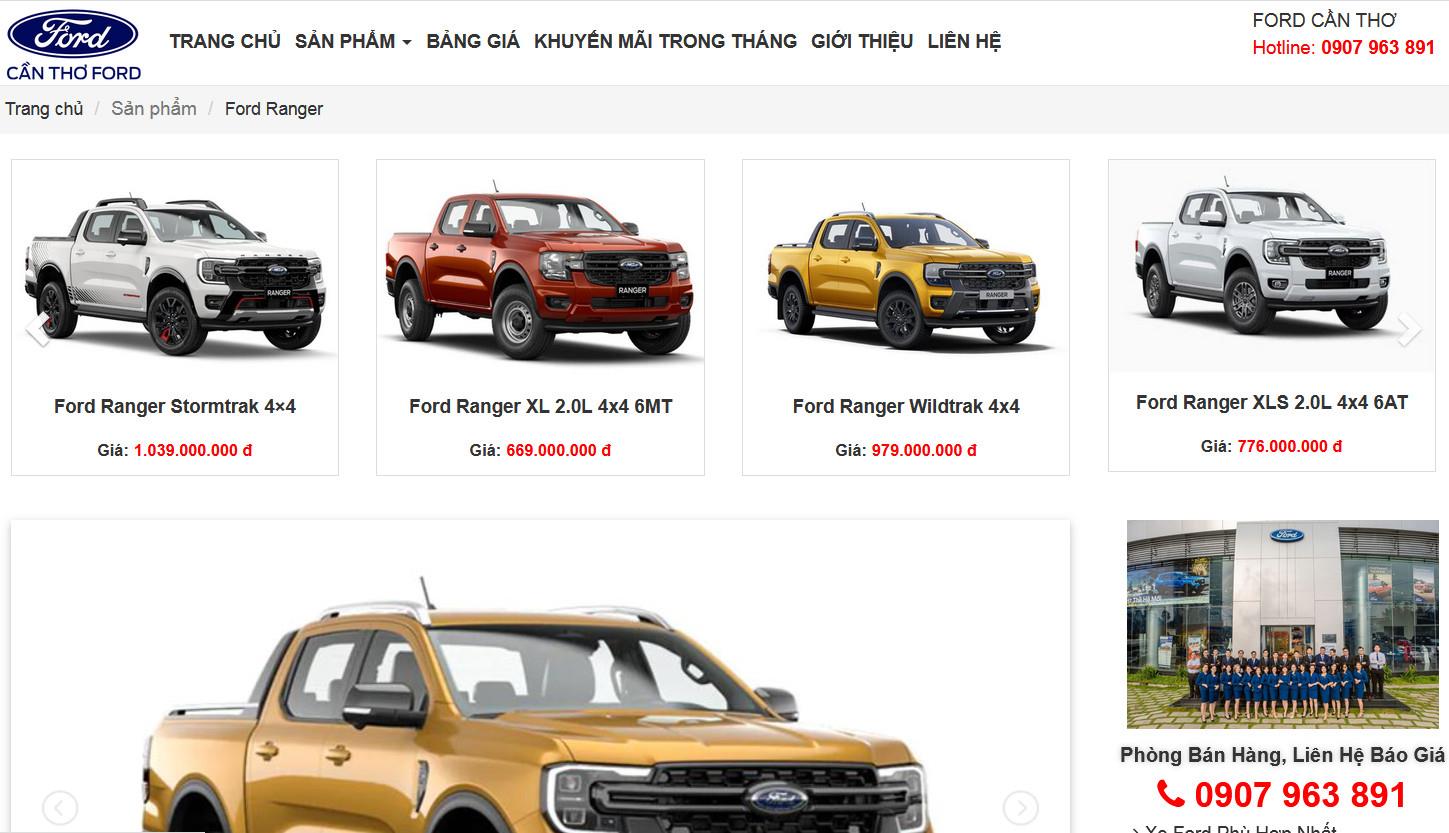Image resolution: width=1449 pixels, height=833 pixels.
Task: Click the Ford Cần Thơ logo
Action: pyautogui.click(x=73, y=45)
